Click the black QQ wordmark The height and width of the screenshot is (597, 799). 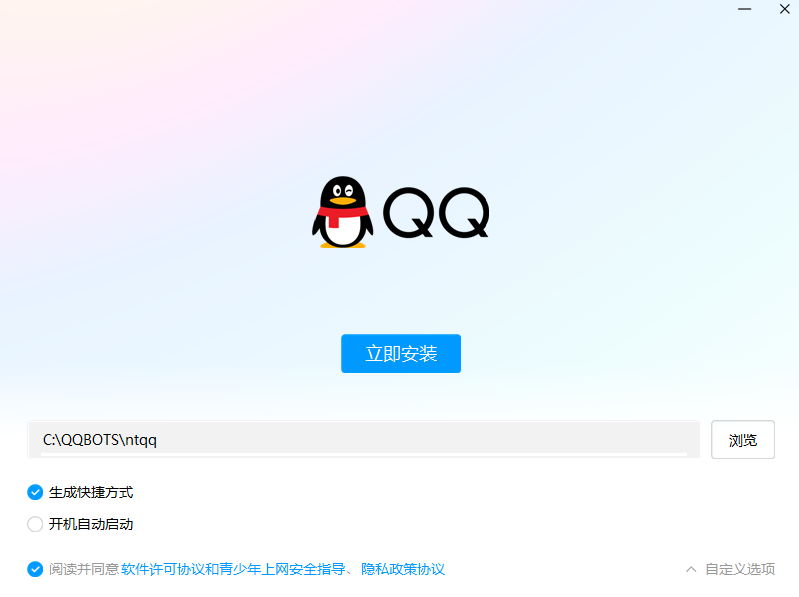tap(436, 212)
